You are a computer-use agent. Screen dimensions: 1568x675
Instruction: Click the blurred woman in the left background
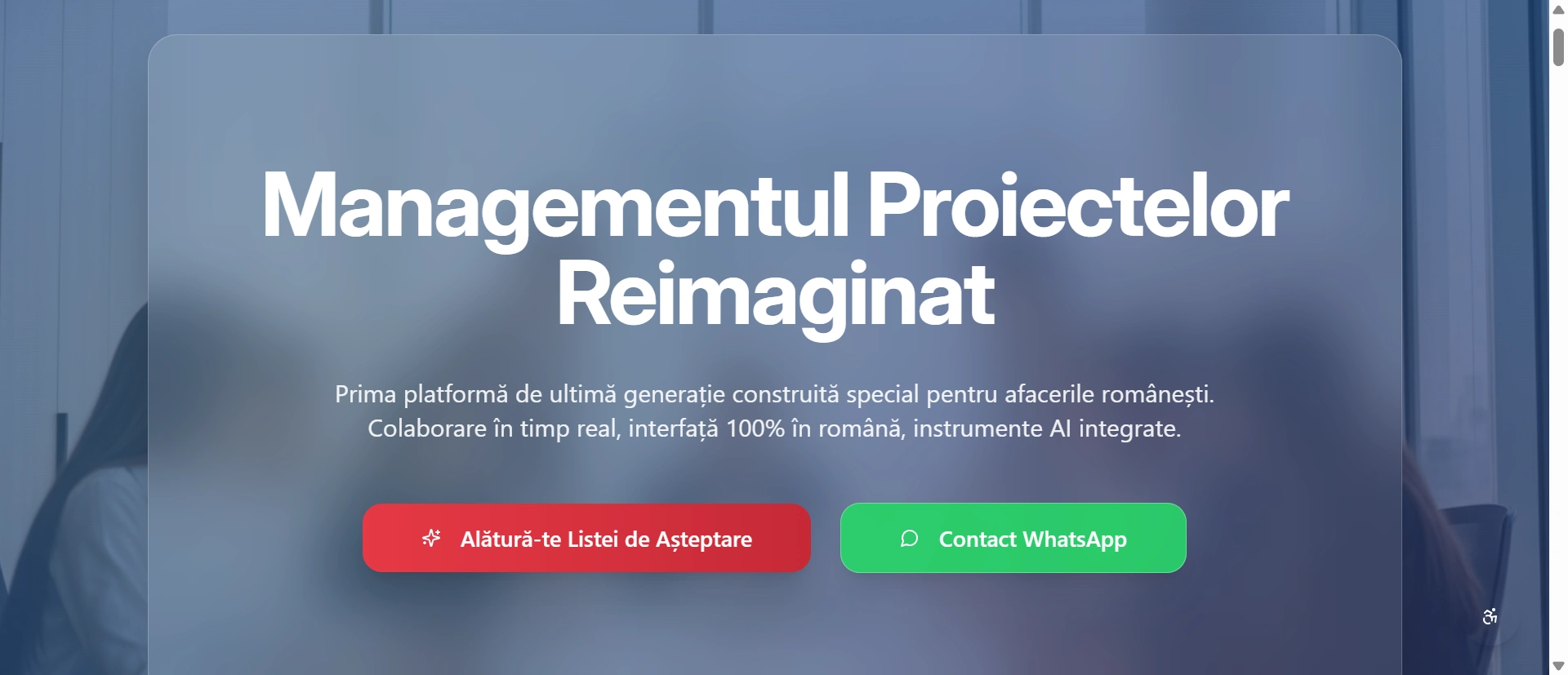pyautogui.click(x=73, y=490)
